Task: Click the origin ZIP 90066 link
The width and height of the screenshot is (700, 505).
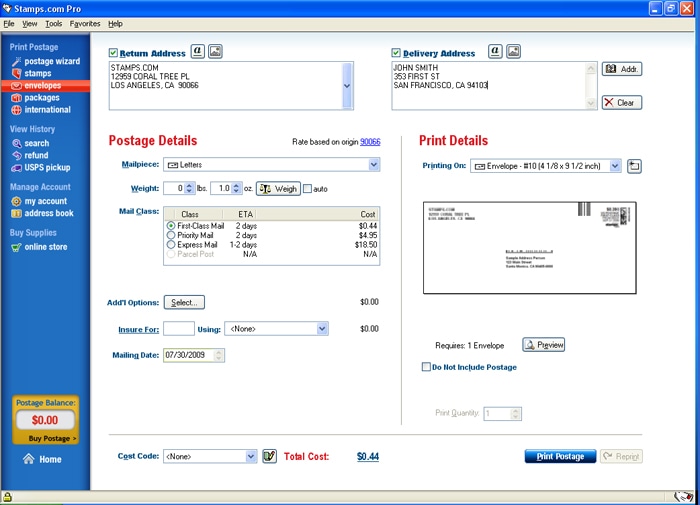Action: coord(370,142)
